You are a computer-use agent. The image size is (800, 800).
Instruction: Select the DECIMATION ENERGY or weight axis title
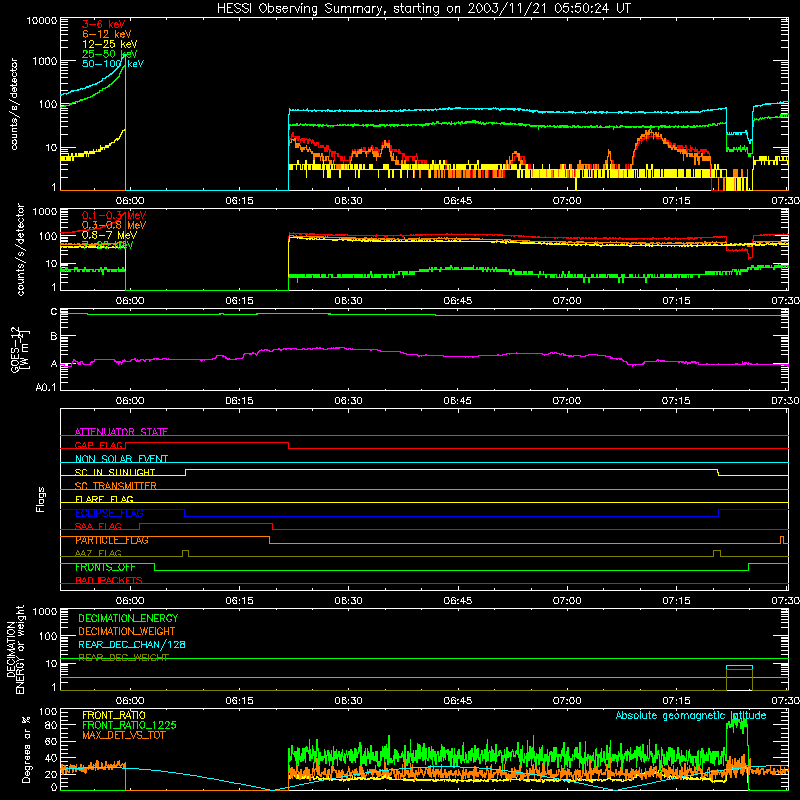16,649
